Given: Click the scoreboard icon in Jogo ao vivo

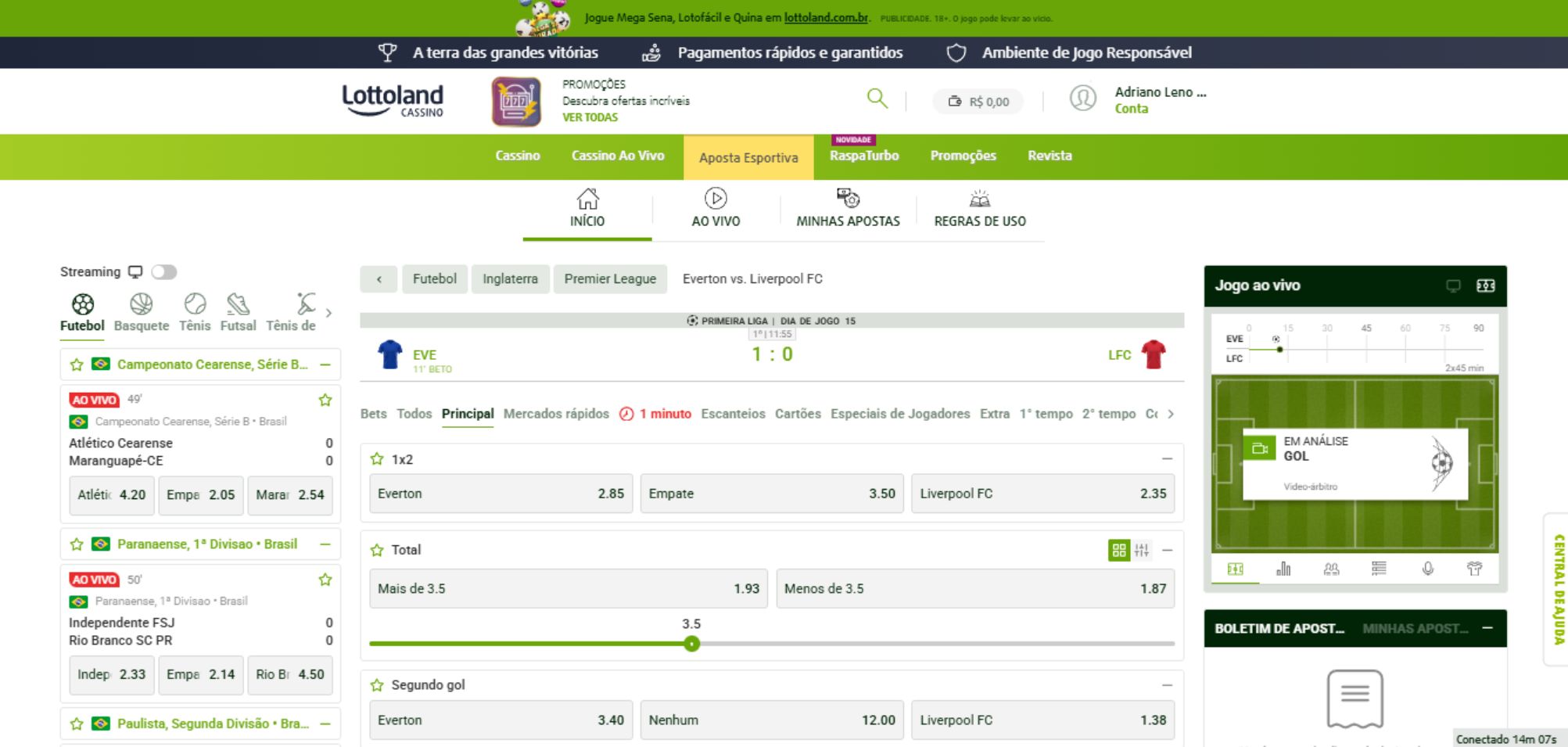Looking at the screenshot, I should 1486,286.
